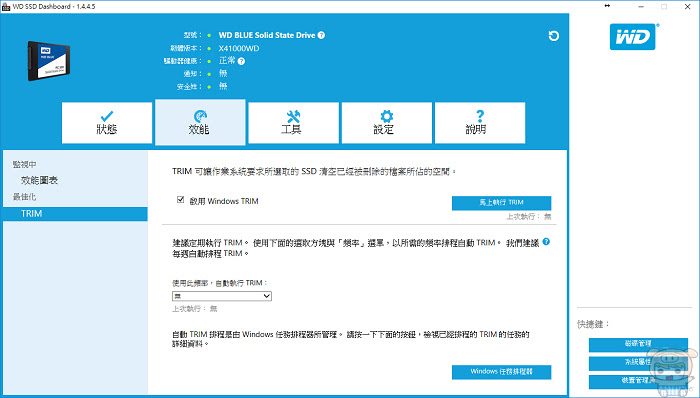Click the refresh icon in the header
Image resolution: width=700 pixels, height=398 pixels.
(554, 36)
